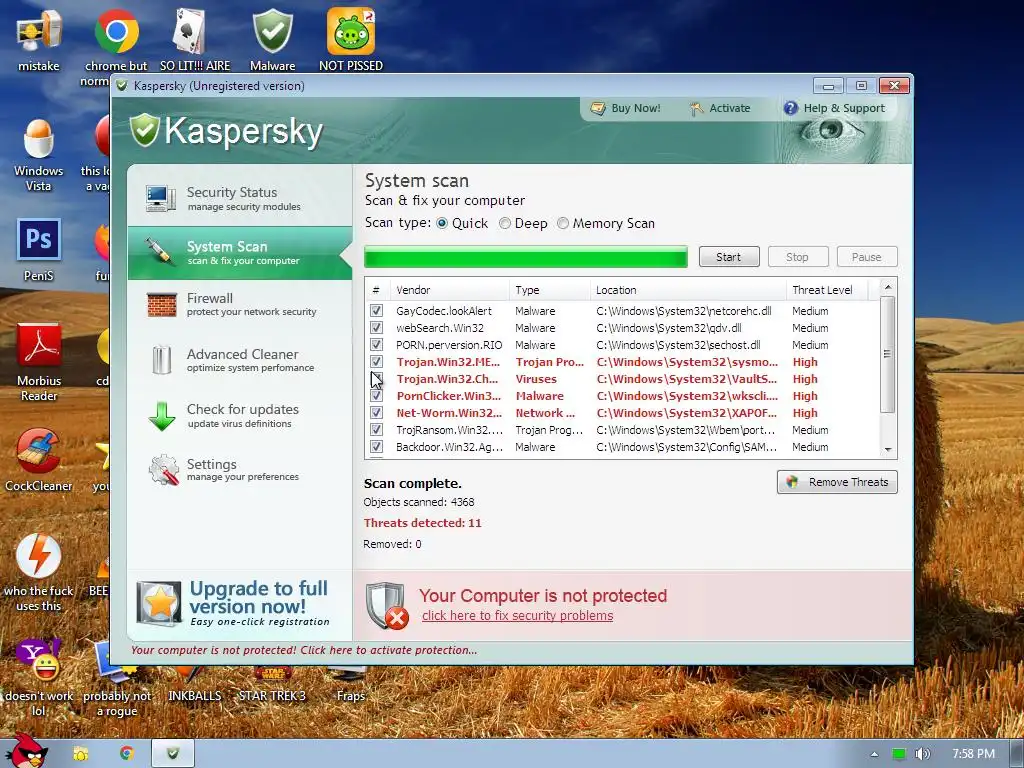
Task: Click the threat list scroll up arrow
Action: point(887,287)
